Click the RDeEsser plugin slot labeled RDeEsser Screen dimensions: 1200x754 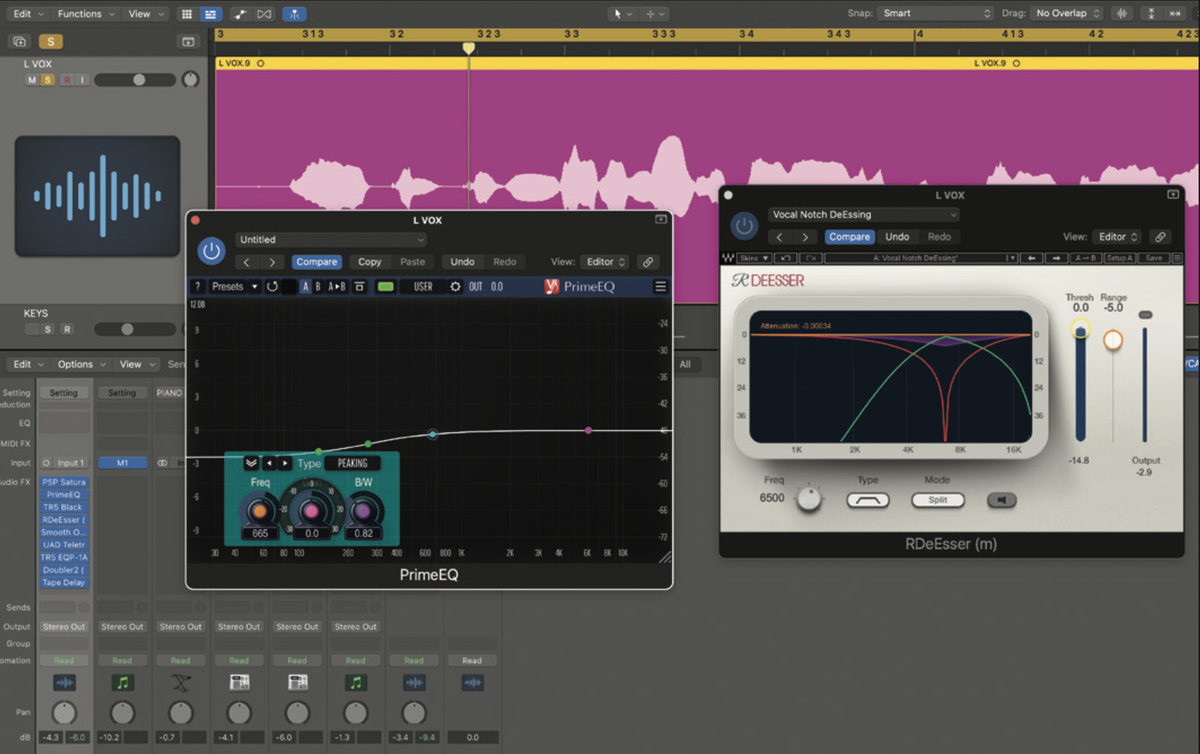(x=64, y=519)
